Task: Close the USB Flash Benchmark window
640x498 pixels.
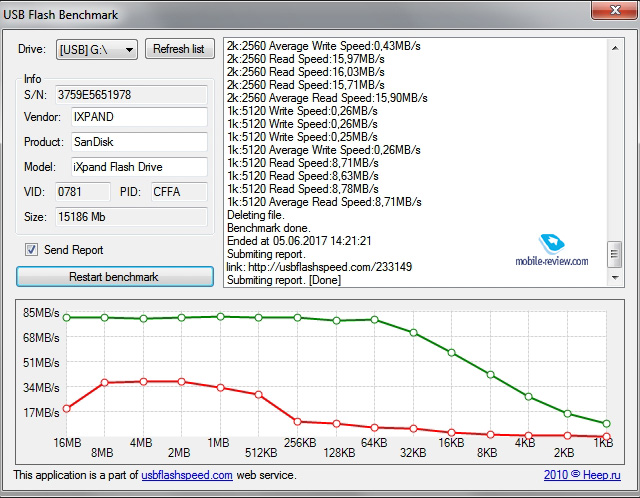Action: pos(615,10)
